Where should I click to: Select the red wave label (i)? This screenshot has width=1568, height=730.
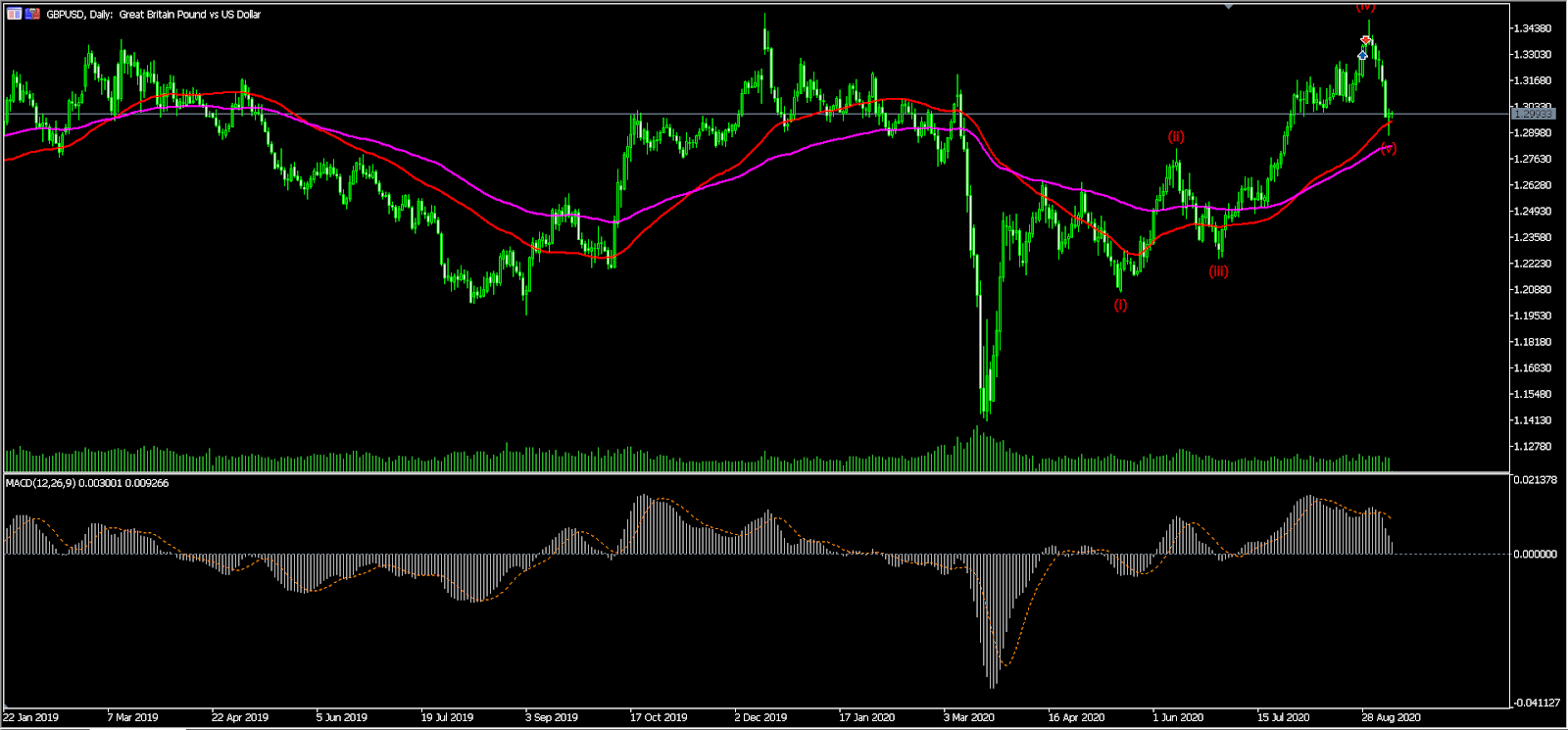point(1120,305)
